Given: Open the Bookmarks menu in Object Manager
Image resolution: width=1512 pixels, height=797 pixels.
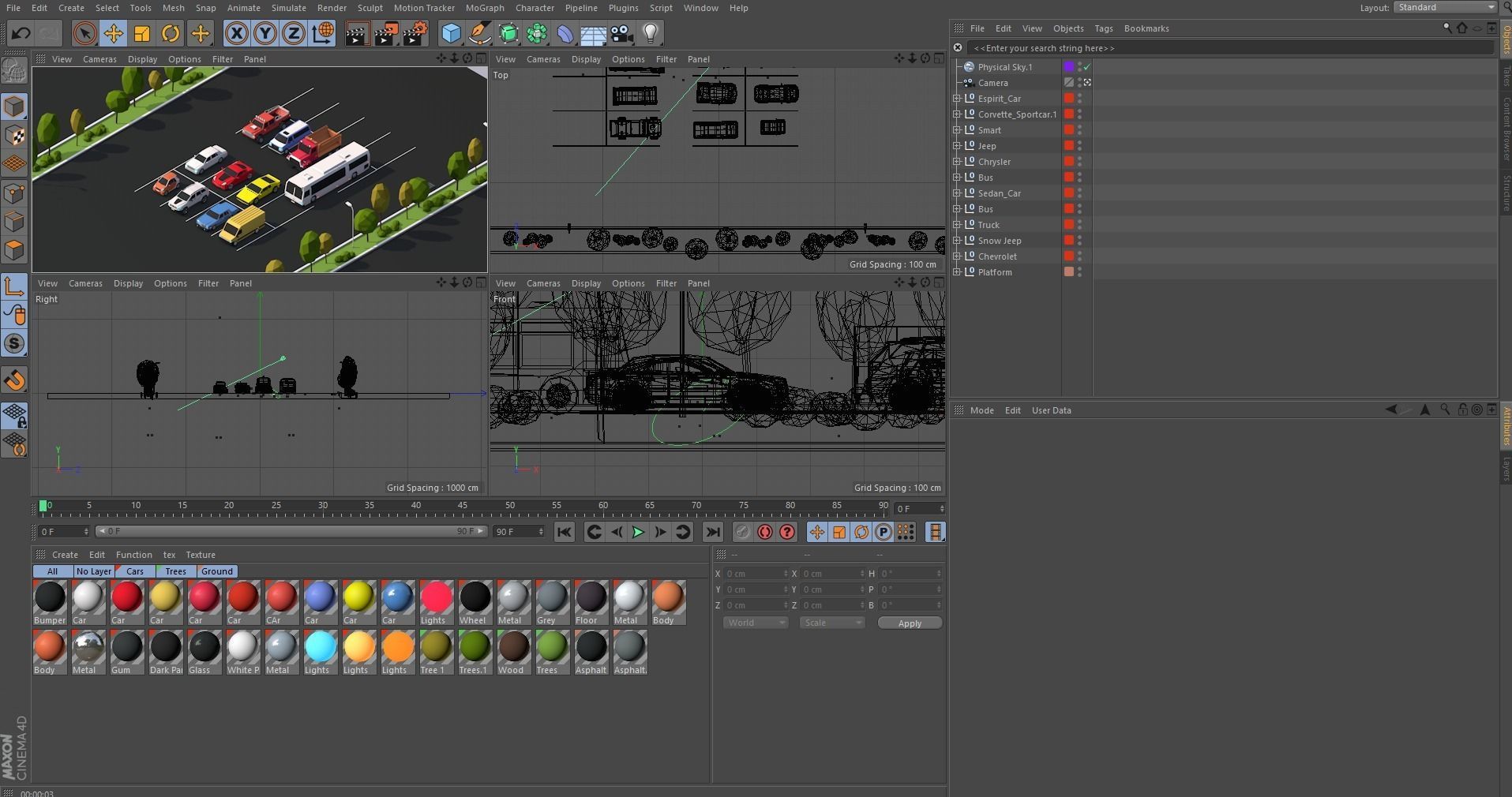Looking at the screenshot, I should point(1146,28).
